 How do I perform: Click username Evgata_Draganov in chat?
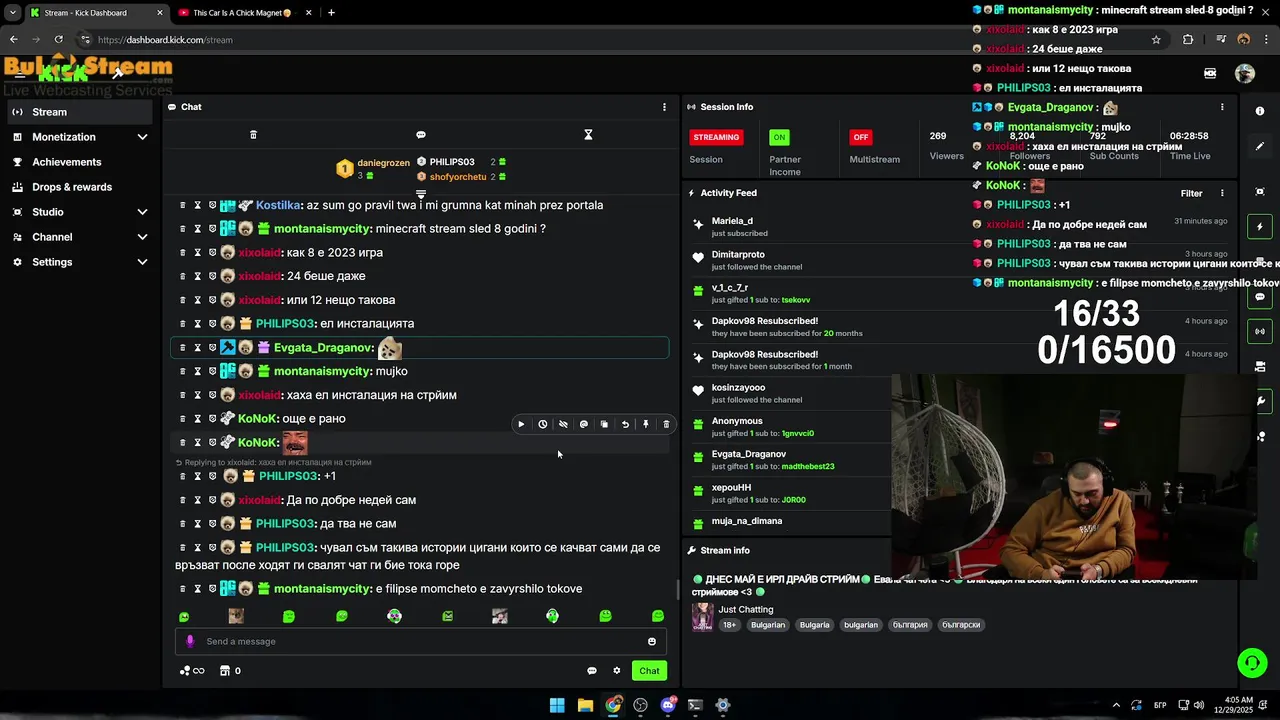point(324,348)
